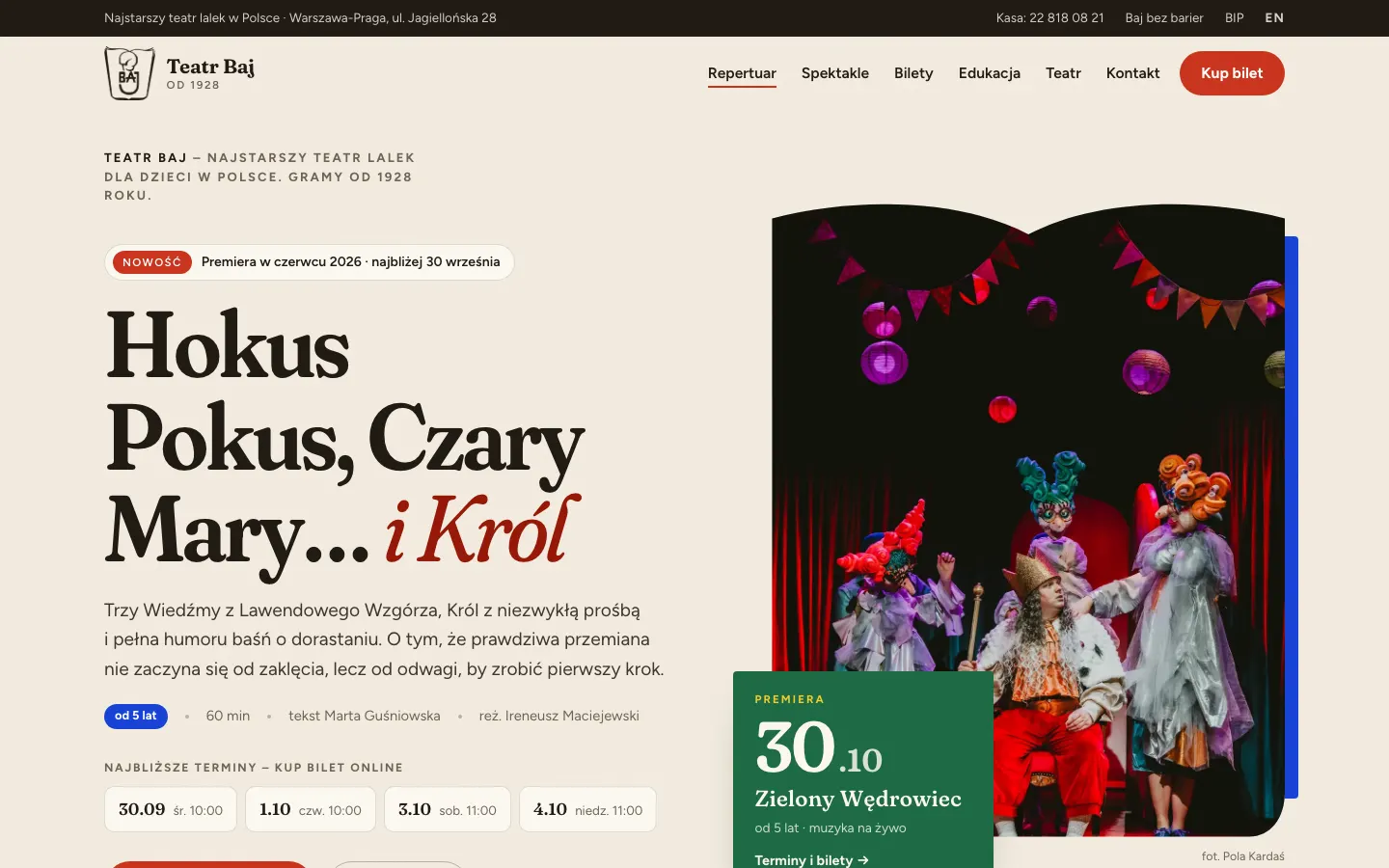Click the tekst Marta Guśniowska credit
This screenshot has height=868, width=1389.
365,716
